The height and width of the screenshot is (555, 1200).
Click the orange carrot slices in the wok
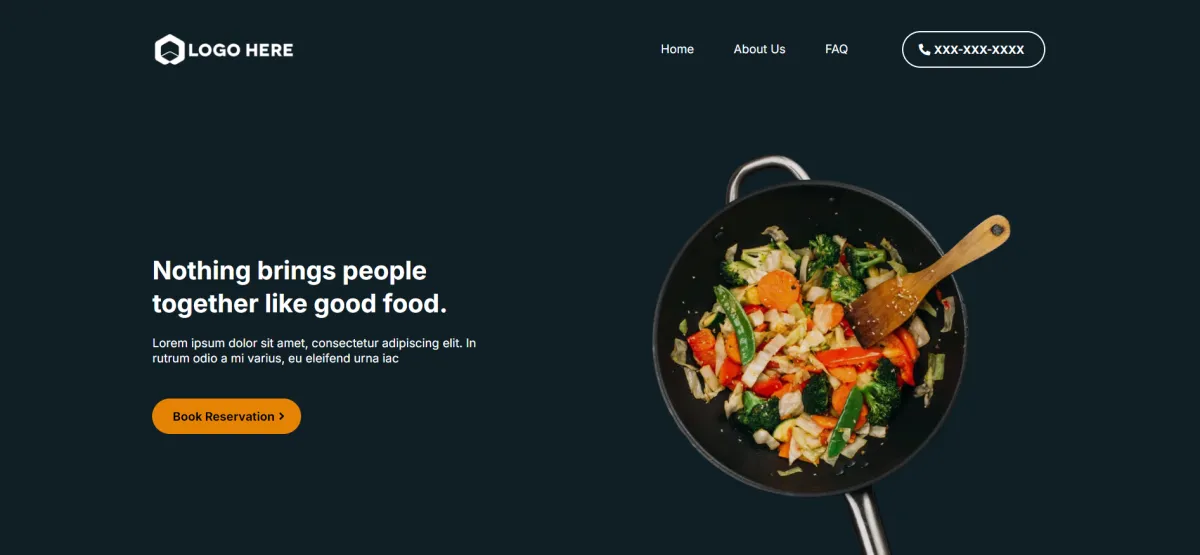pos(779,289)
